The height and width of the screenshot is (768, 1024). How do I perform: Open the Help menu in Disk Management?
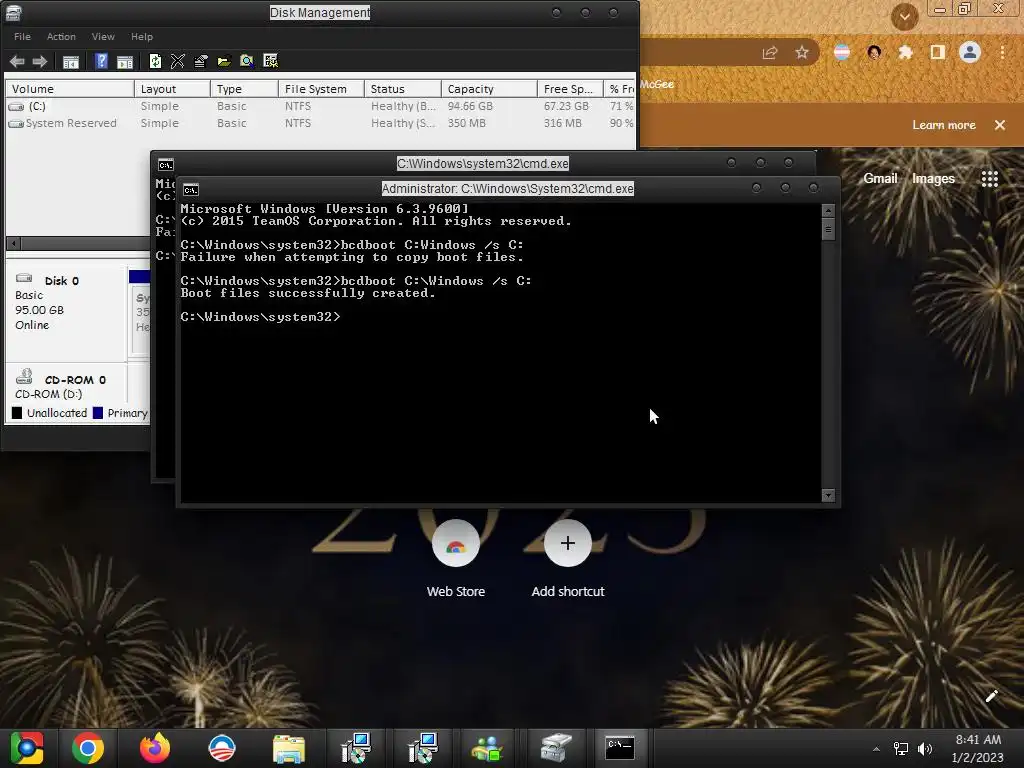tap(142, 37)
